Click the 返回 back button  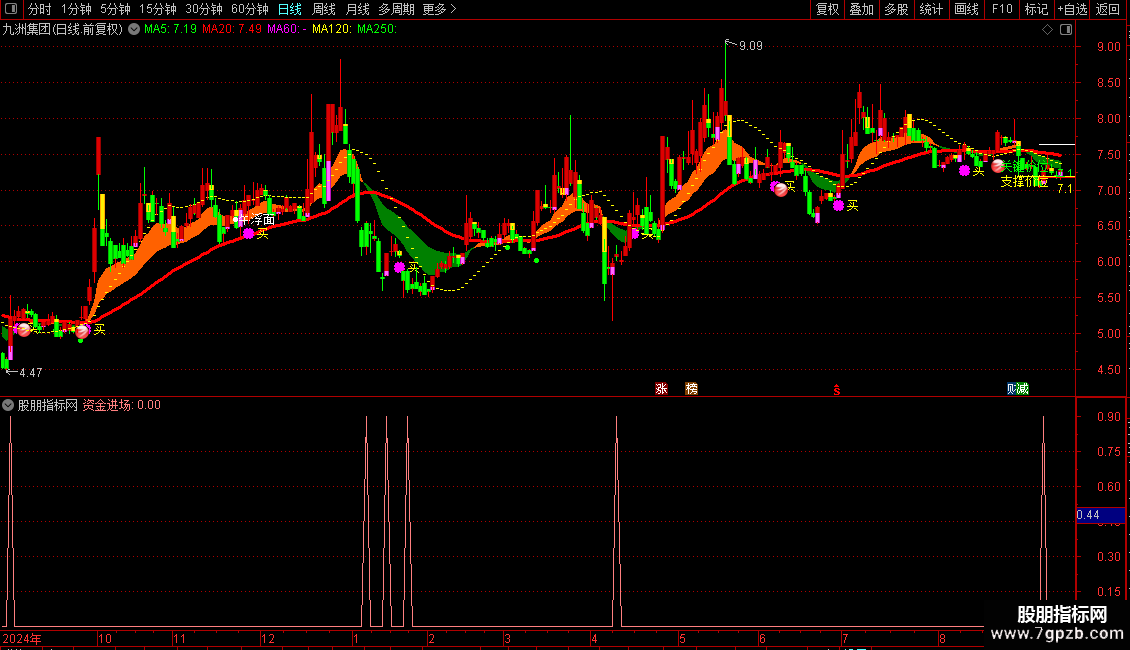[x=1108, y=9]
